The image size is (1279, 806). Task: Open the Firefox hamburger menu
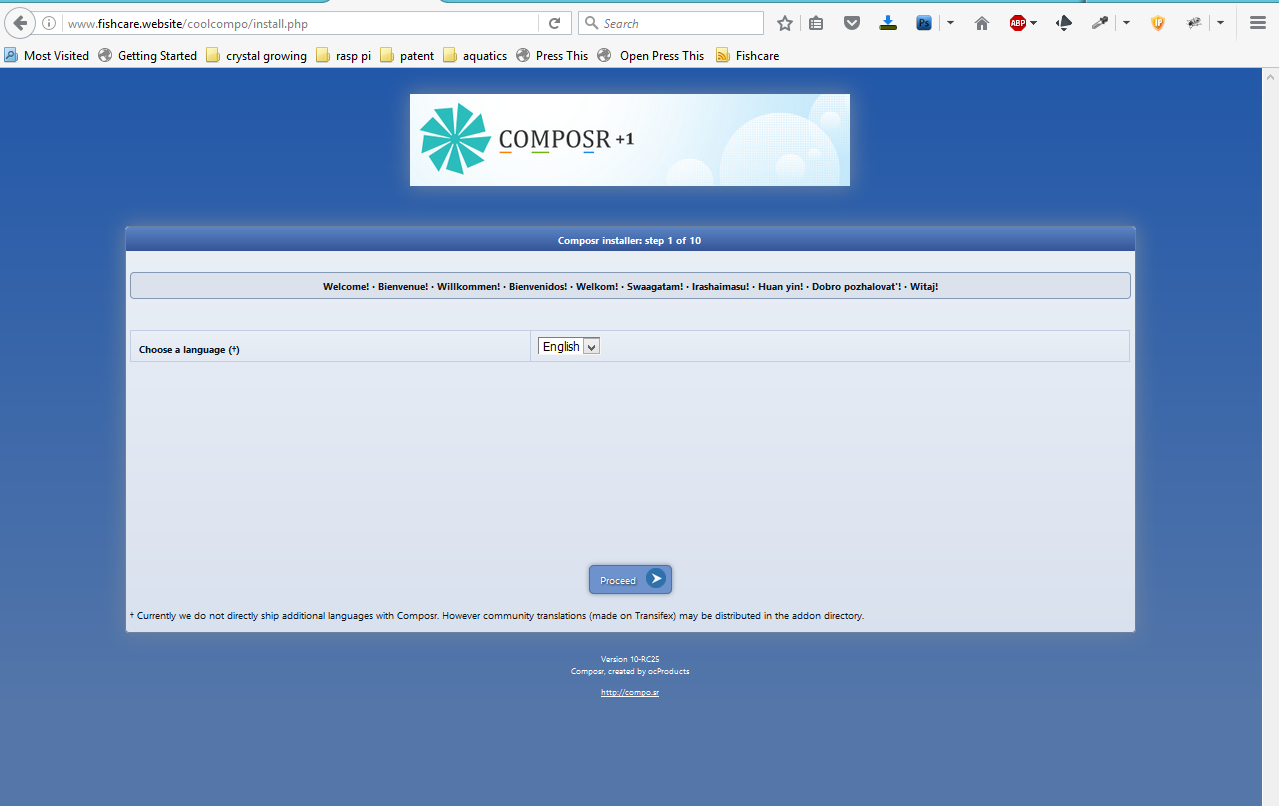coord(1258,23)
